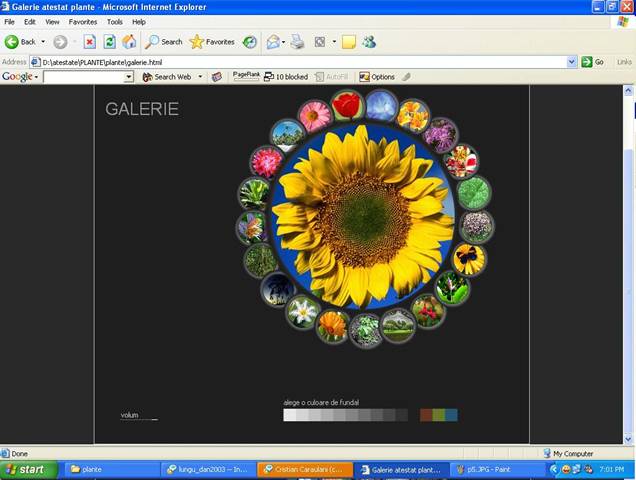Refresh the page with the Refresh icon
The image size is (636, 480).
[x=109, y=42]
